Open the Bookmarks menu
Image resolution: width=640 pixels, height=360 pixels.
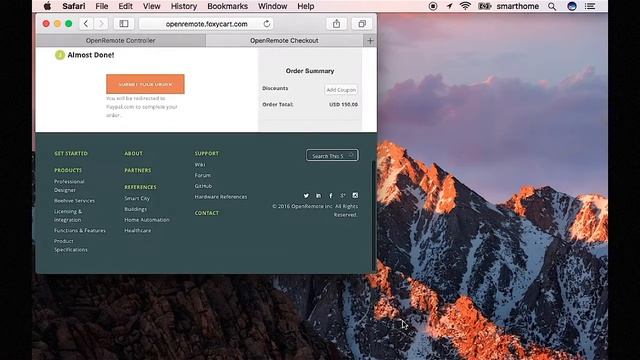[x=227, y=6]
